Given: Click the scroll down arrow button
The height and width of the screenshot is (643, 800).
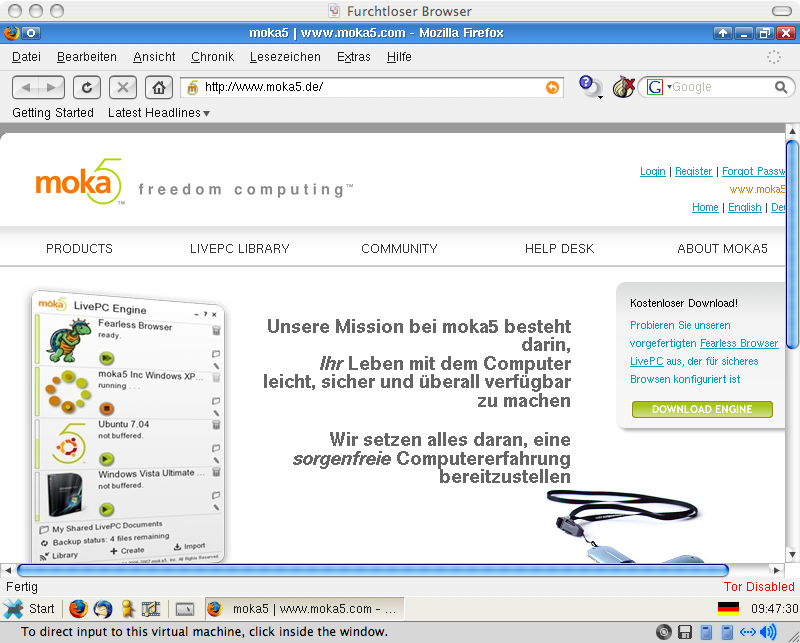Looking at the screenshot, I should (x=792, y=554).
